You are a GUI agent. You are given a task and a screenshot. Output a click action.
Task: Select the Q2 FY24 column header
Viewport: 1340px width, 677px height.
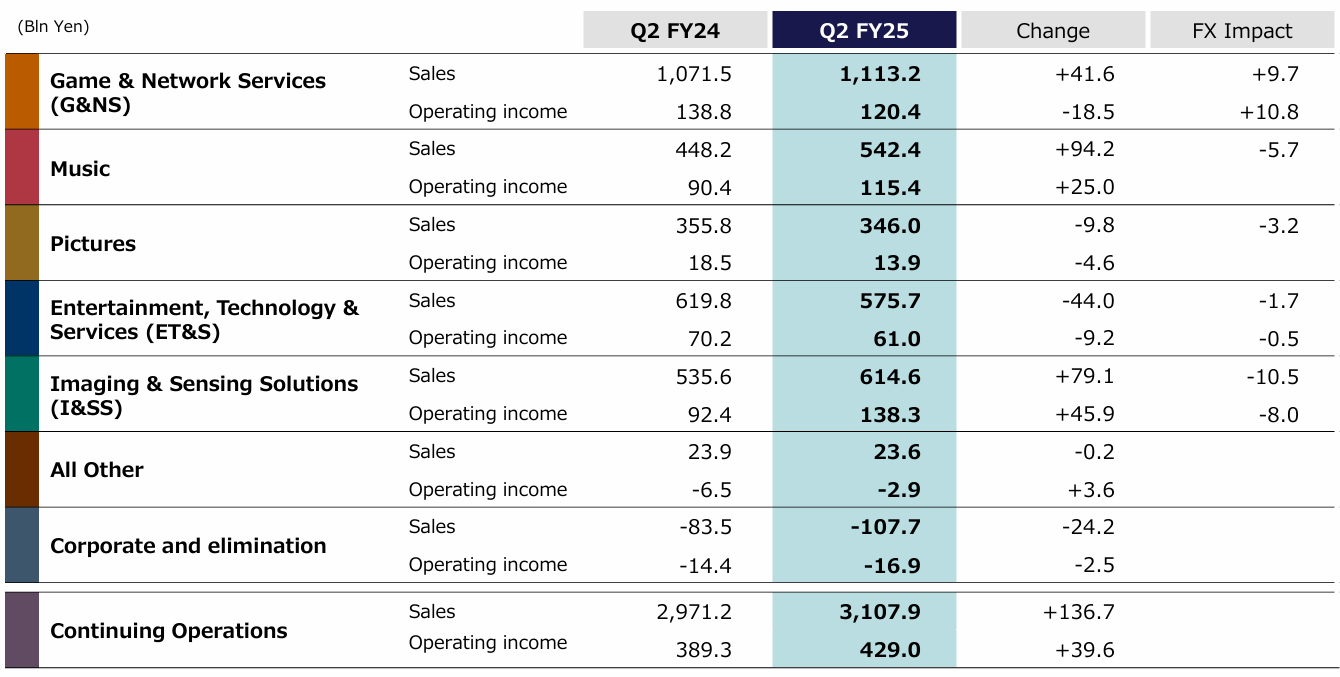click(x=675, y=30)
